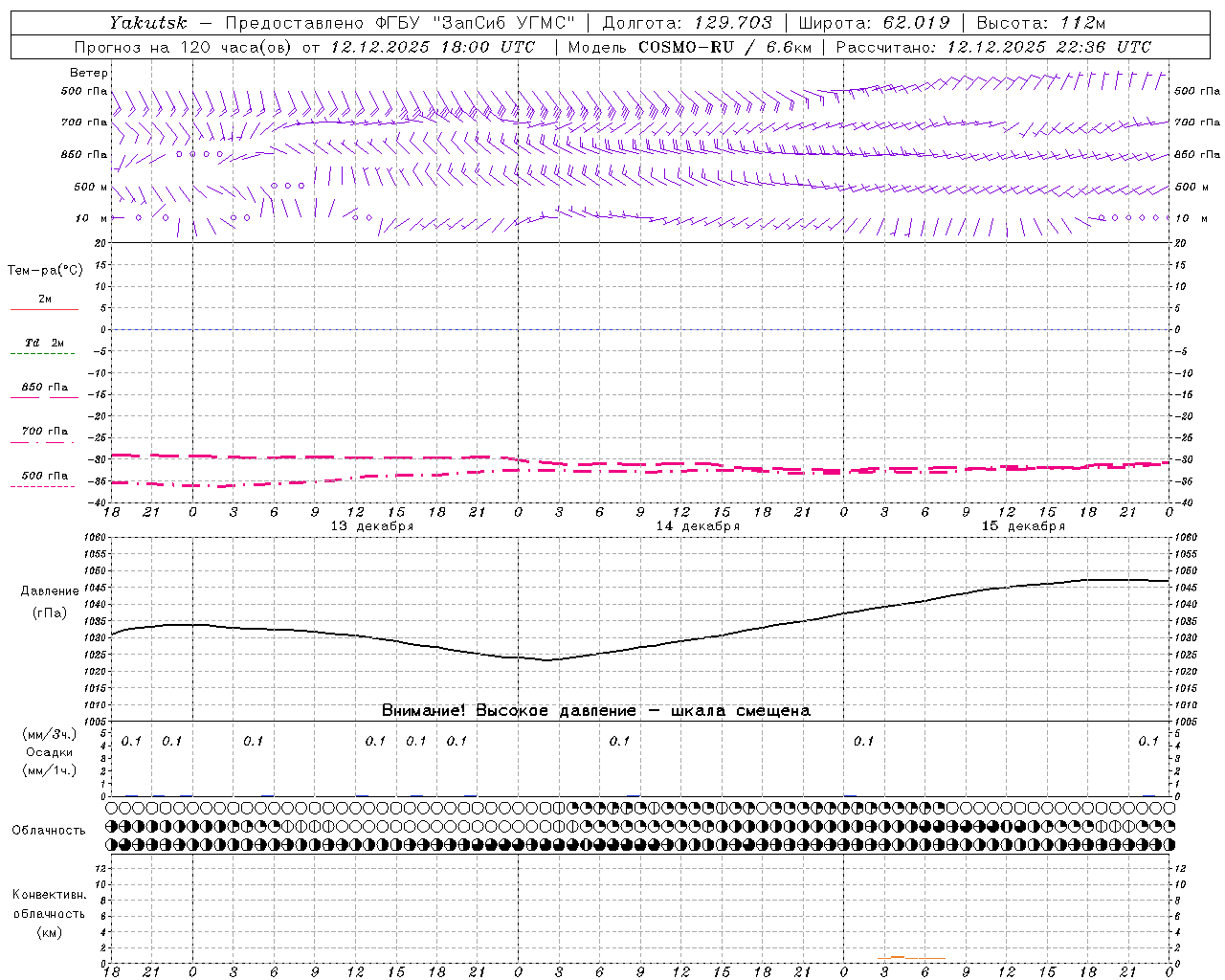
Task: Select the Модель COSMO-RU / 6.6км text
Action: 689,47
